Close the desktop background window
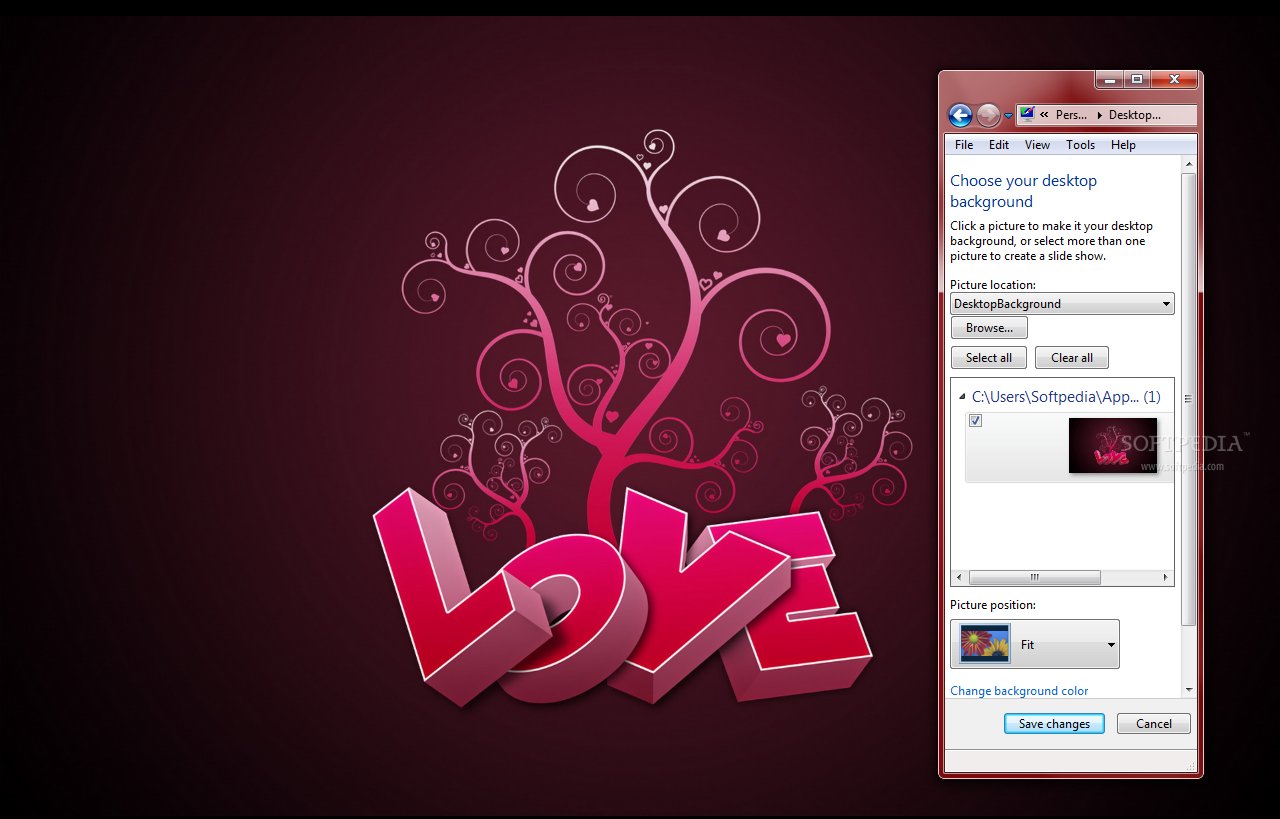 [x=1174, y=79]
